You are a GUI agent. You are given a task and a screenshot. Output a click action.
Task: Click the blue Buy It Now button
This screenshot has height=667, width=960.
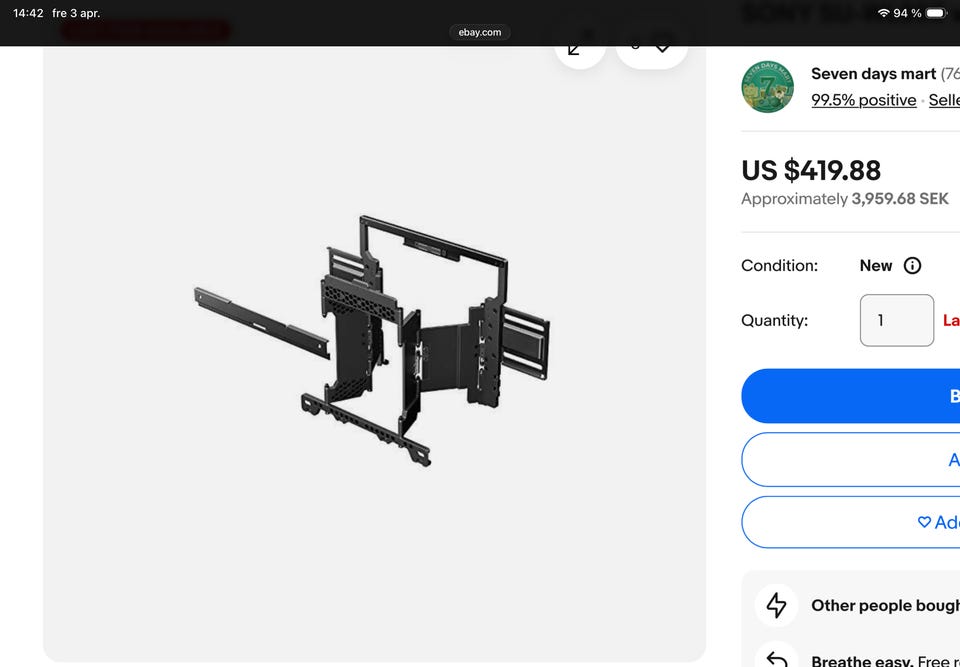(850, 396)
